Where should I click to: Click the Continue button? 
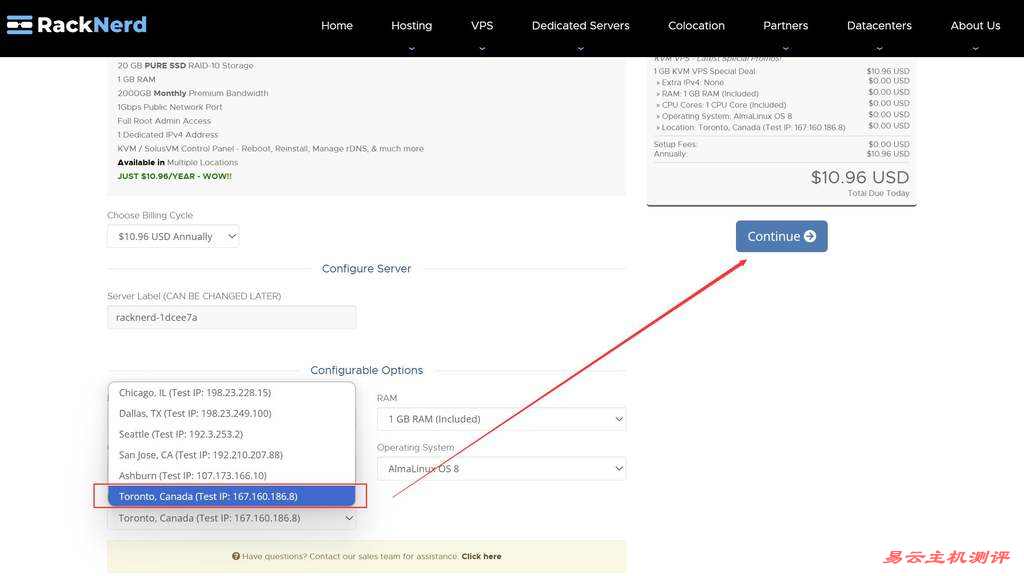click(782, 236)
